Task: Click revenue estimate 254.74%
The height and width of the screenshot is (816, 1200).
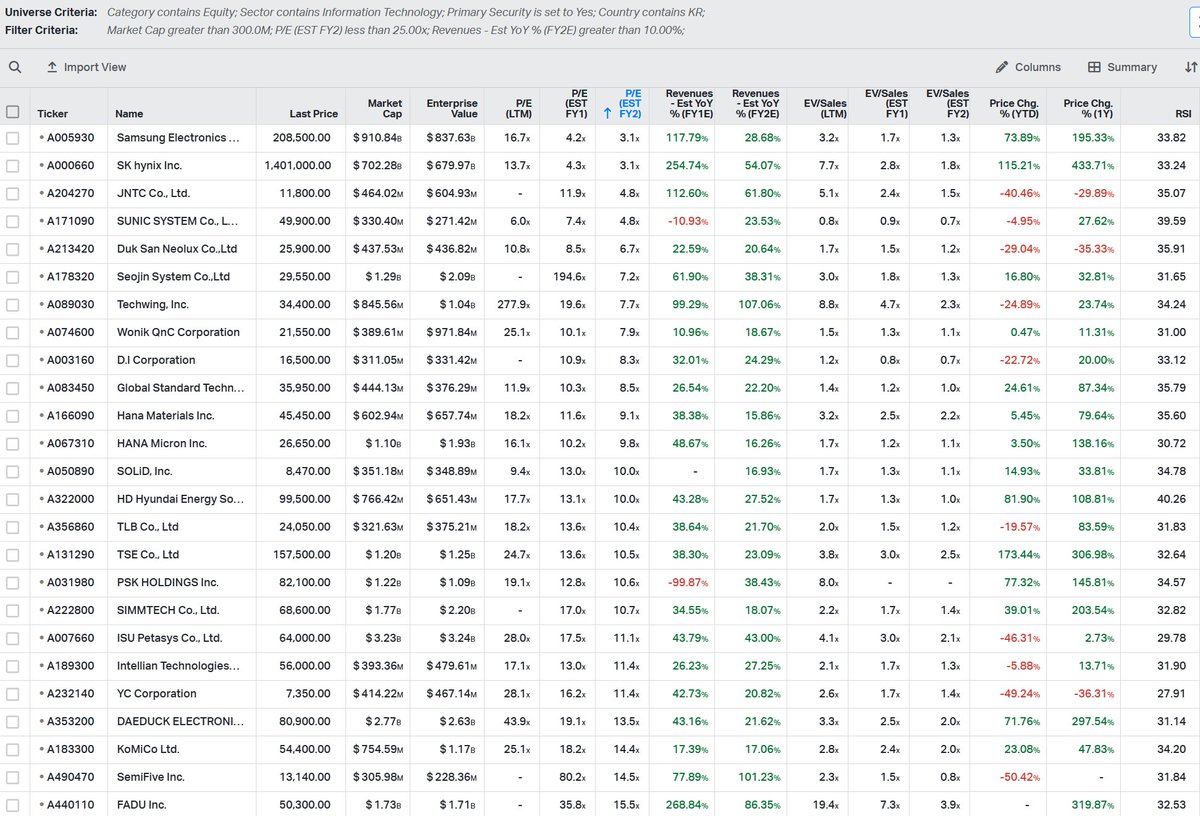Action: (687, 165)
